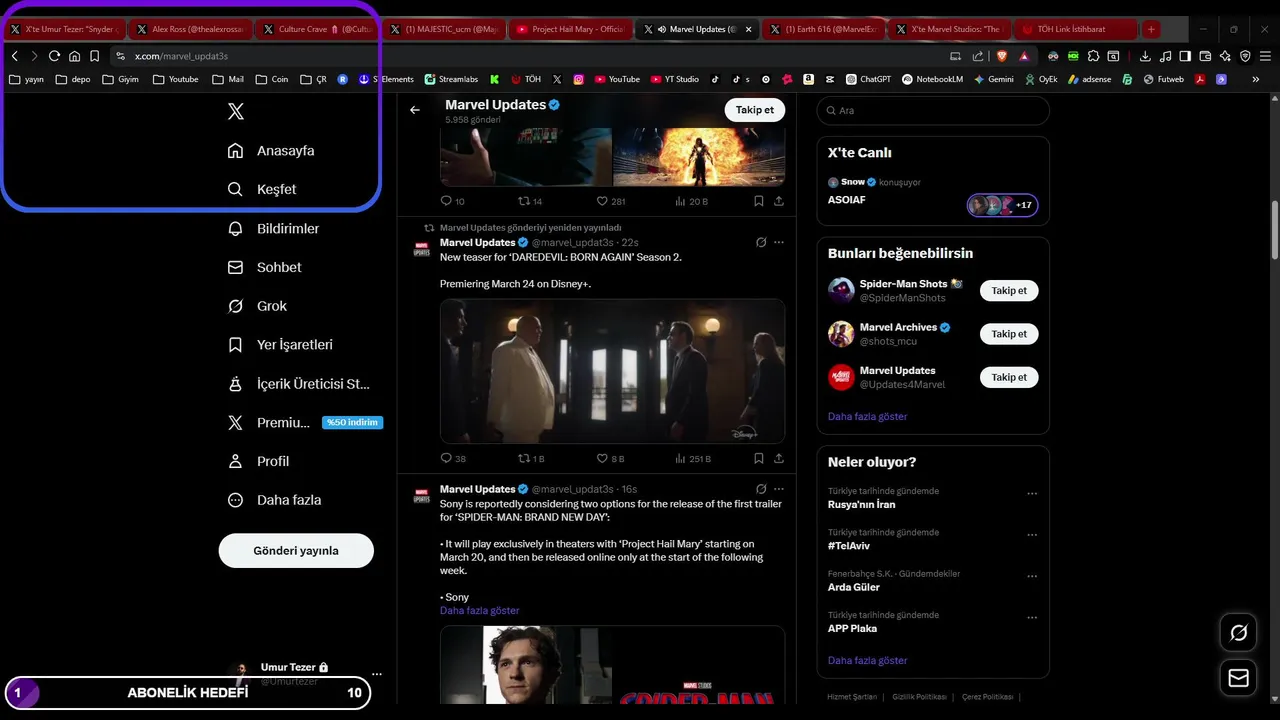This screenshot has height=720, width=1280.
Task: Open a new browser tab
Action: 1151,29
